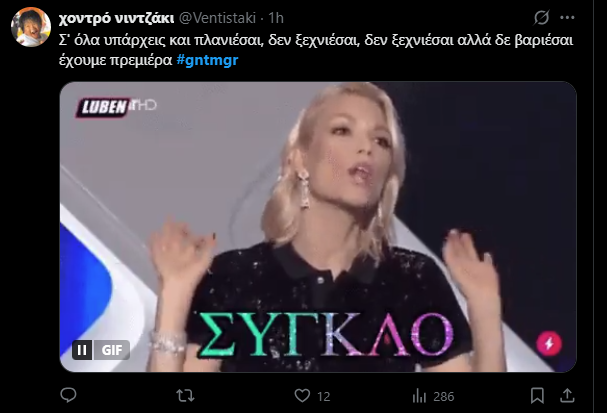Click the Grok explain icon beside the dots
607x413 pixels.
(x=542, y=17)
